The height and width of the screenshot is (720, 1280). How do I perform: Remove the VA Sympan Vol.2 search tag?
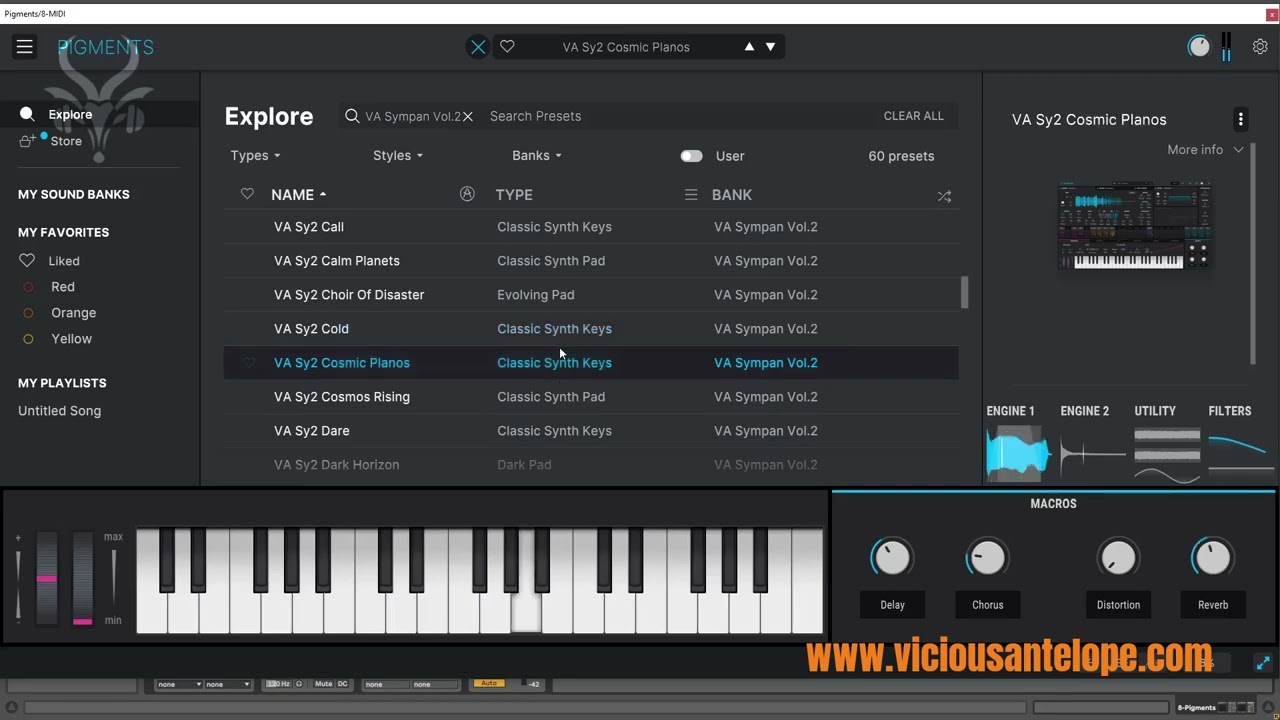point(467,117)
